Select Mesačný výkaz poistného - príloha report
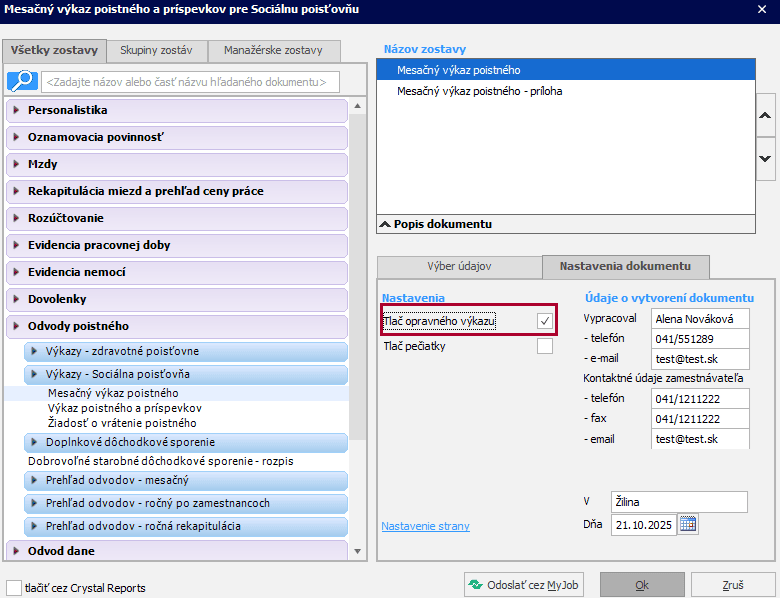Viewport: 780px width, 598px height. click(x=479, y=91)
